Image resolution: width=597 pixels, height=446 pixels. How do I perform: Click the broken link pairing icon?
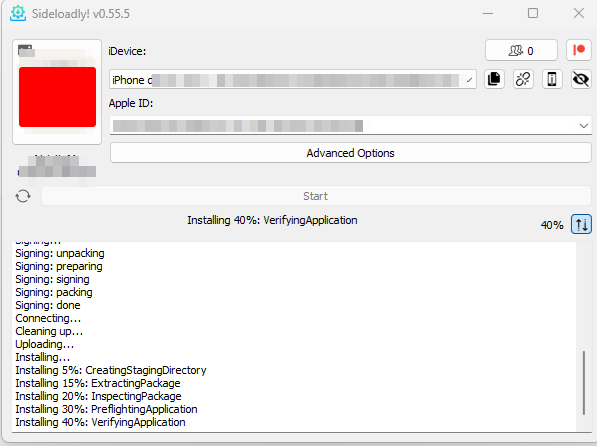(x=523, y=79)
